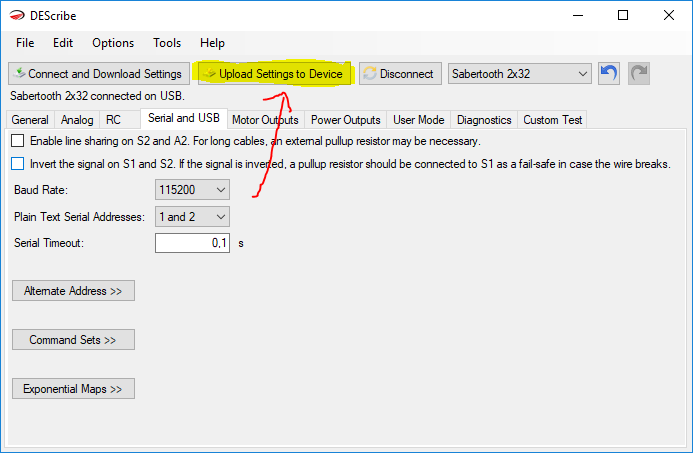Click the 'Plain Text Serial Addresses:' label

(x=79, y=217)
